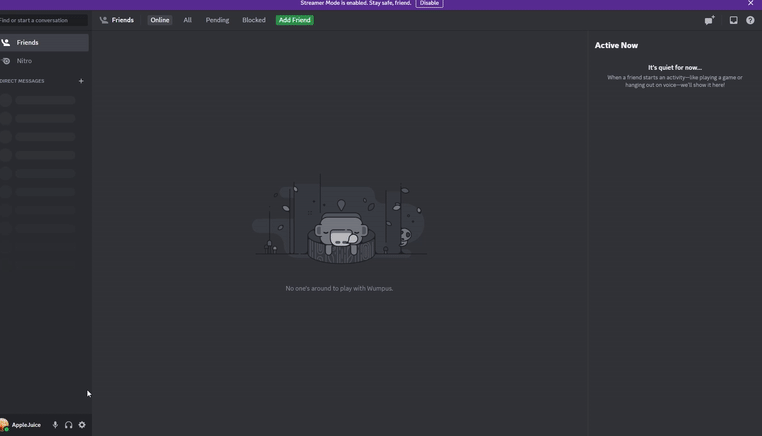Image resolution: width=762 pixels, height=436 pixels.
Task: Switch to the Online friends tab
Action: click(160, 20)
